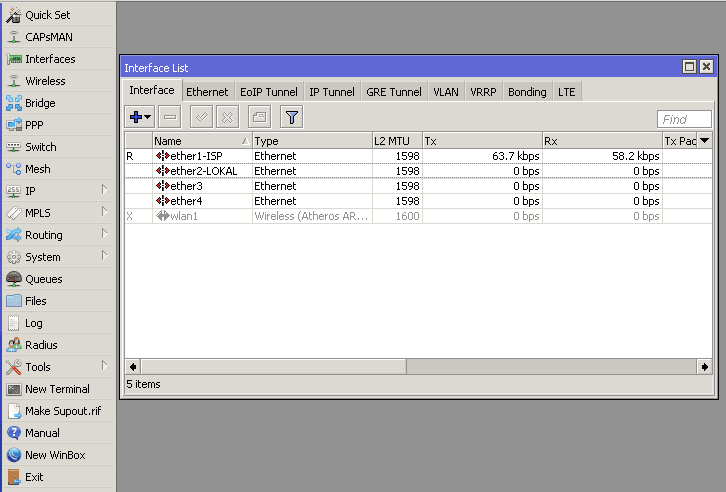The height and width of the screenshot is (492, 726).
Task: Launch New WinBox
Action: (59, 455)
